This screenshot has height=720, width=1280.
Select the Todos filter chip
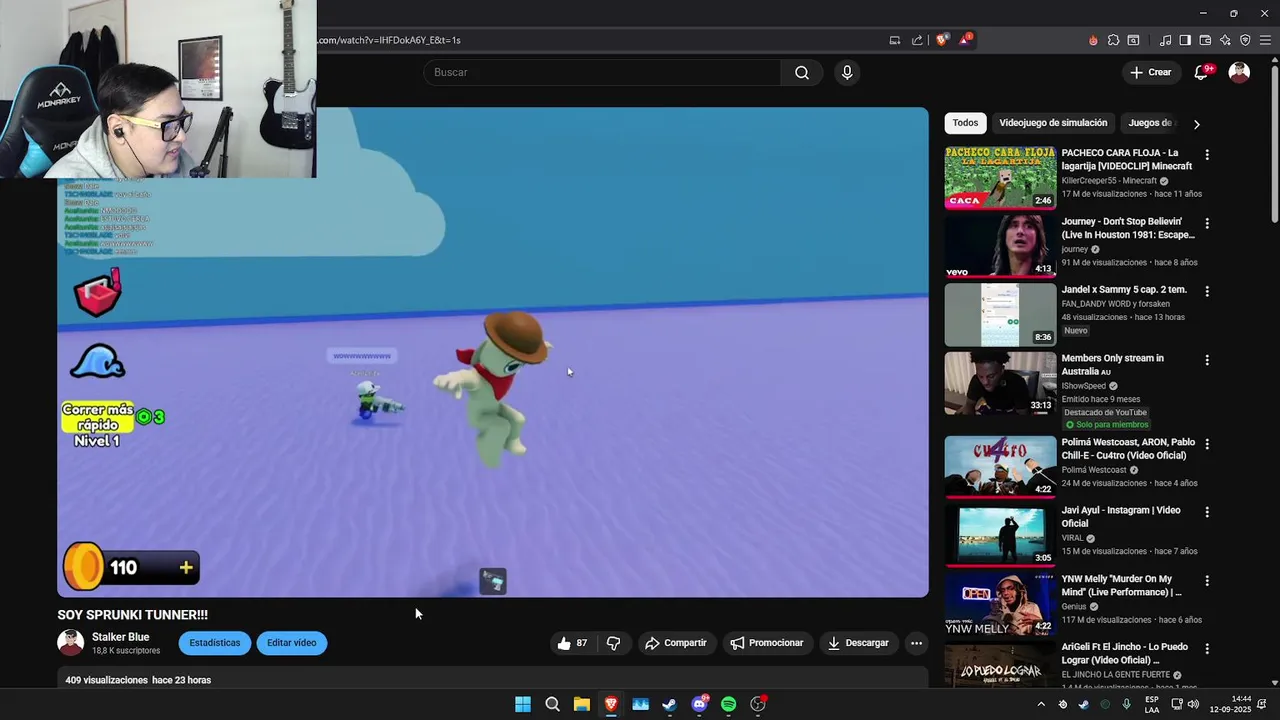(x=965, y=123)
